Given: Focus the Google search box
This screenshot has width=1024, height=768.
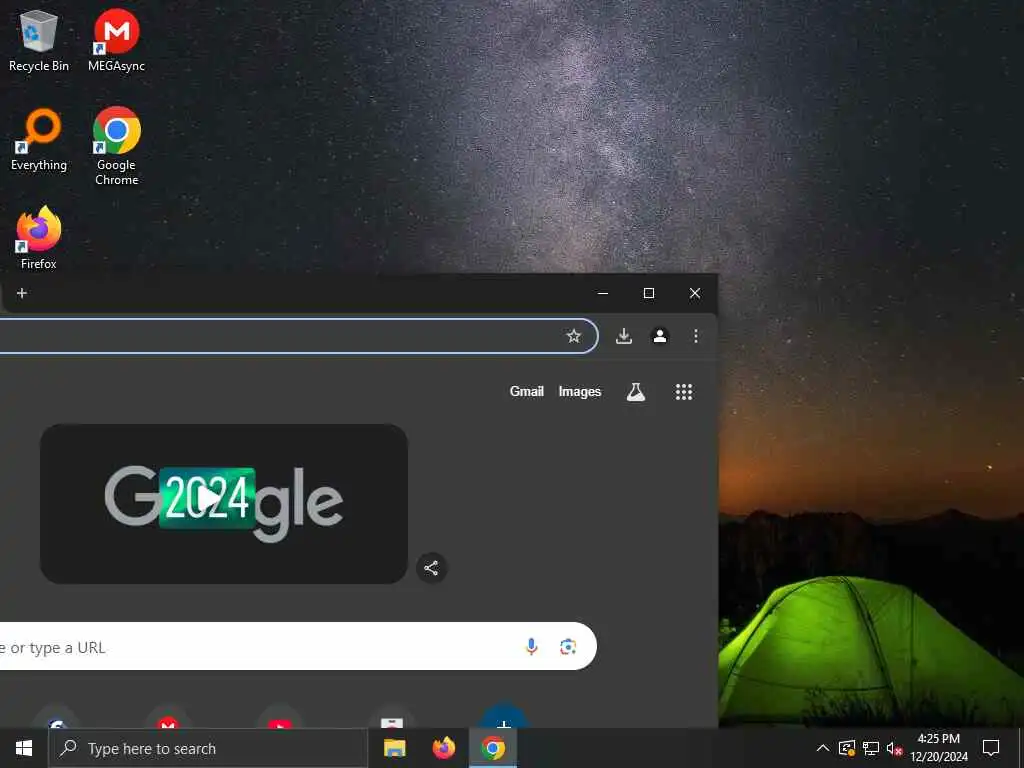Looking at the screenshot, I should pyautogui.click(x=298, y=646).
